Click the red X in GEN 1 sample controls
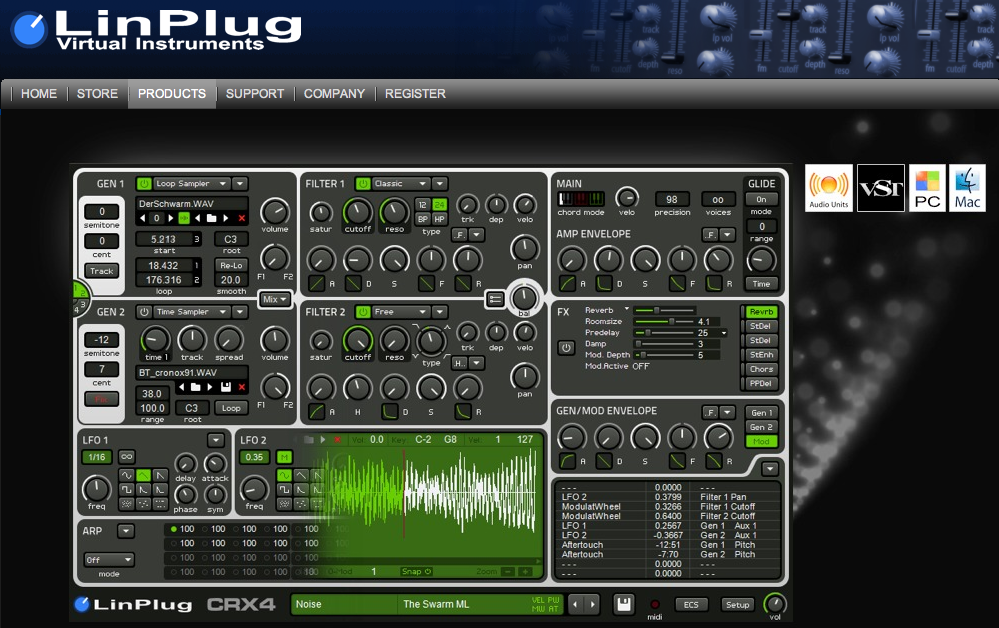The image size is (999, 628). (241, 218)
